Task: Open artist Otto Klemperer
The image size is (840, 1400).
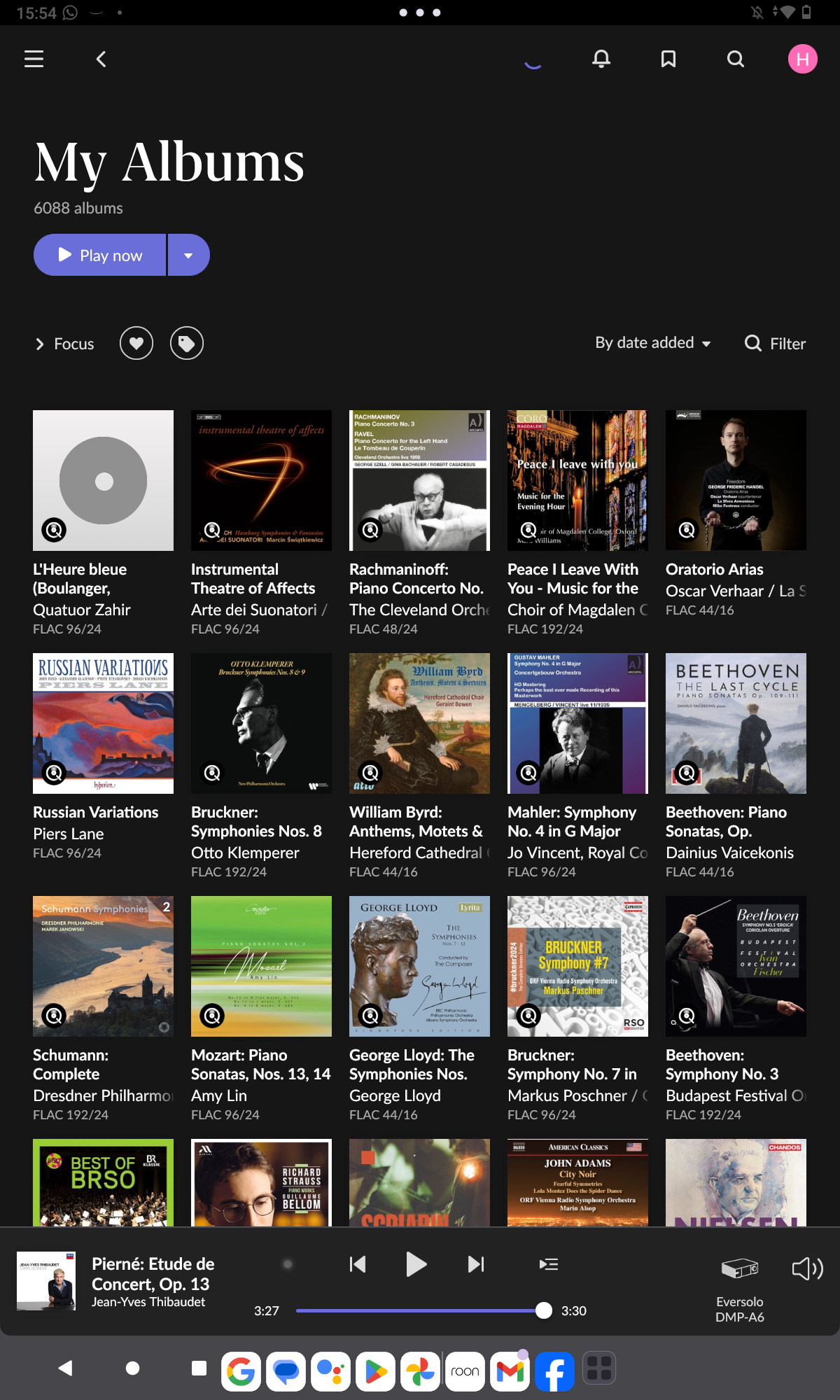Action: tap(245, 853)
